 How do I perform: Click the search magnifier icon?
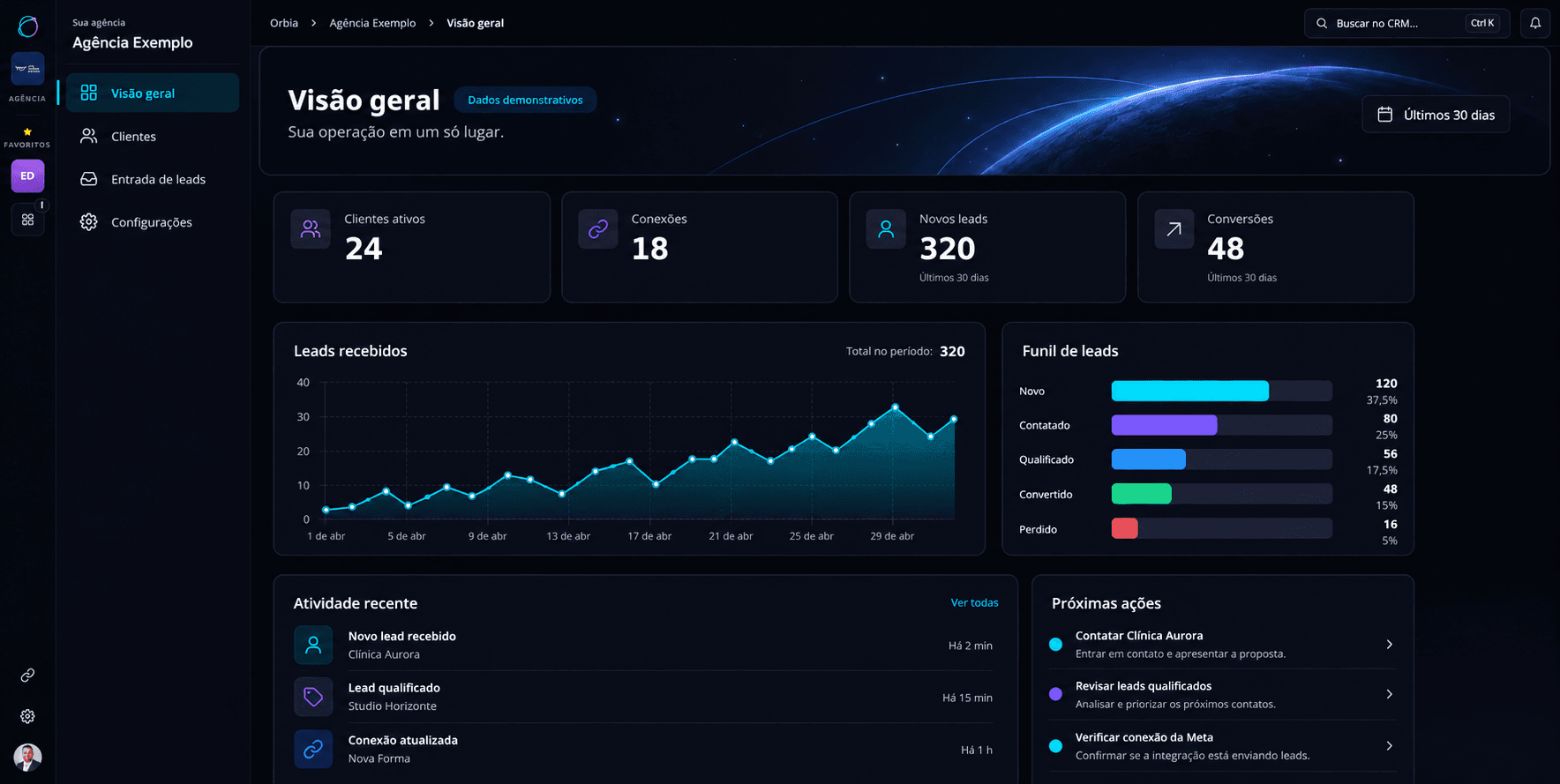point(1322,23)
